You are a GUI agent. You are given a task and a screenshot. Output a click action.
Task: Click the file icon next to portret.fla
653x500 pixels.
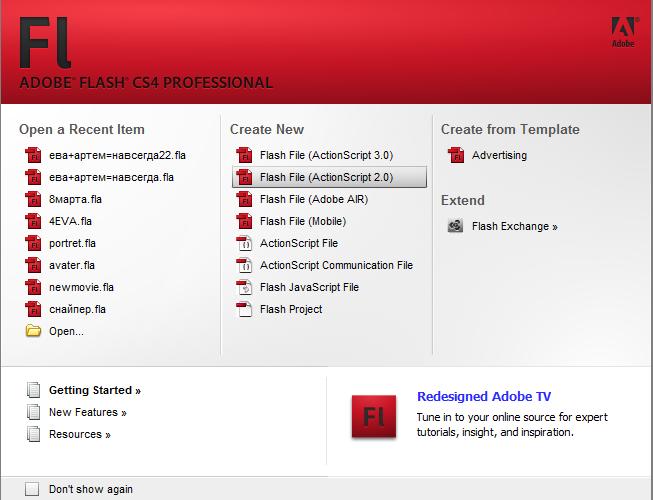coord(33,244)
